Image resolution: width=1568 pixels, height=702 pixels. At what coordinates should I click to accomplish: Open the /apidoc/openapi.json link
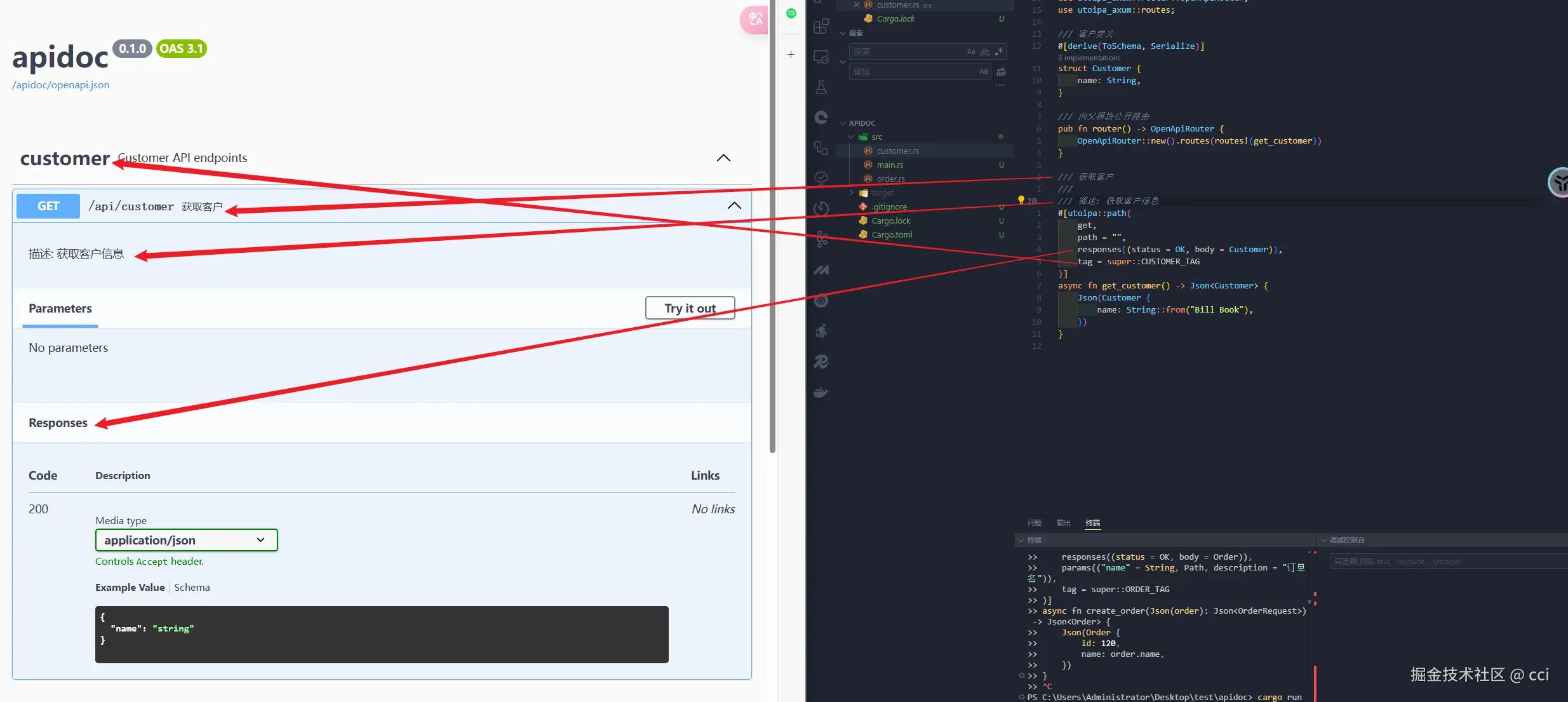point(61,85)
